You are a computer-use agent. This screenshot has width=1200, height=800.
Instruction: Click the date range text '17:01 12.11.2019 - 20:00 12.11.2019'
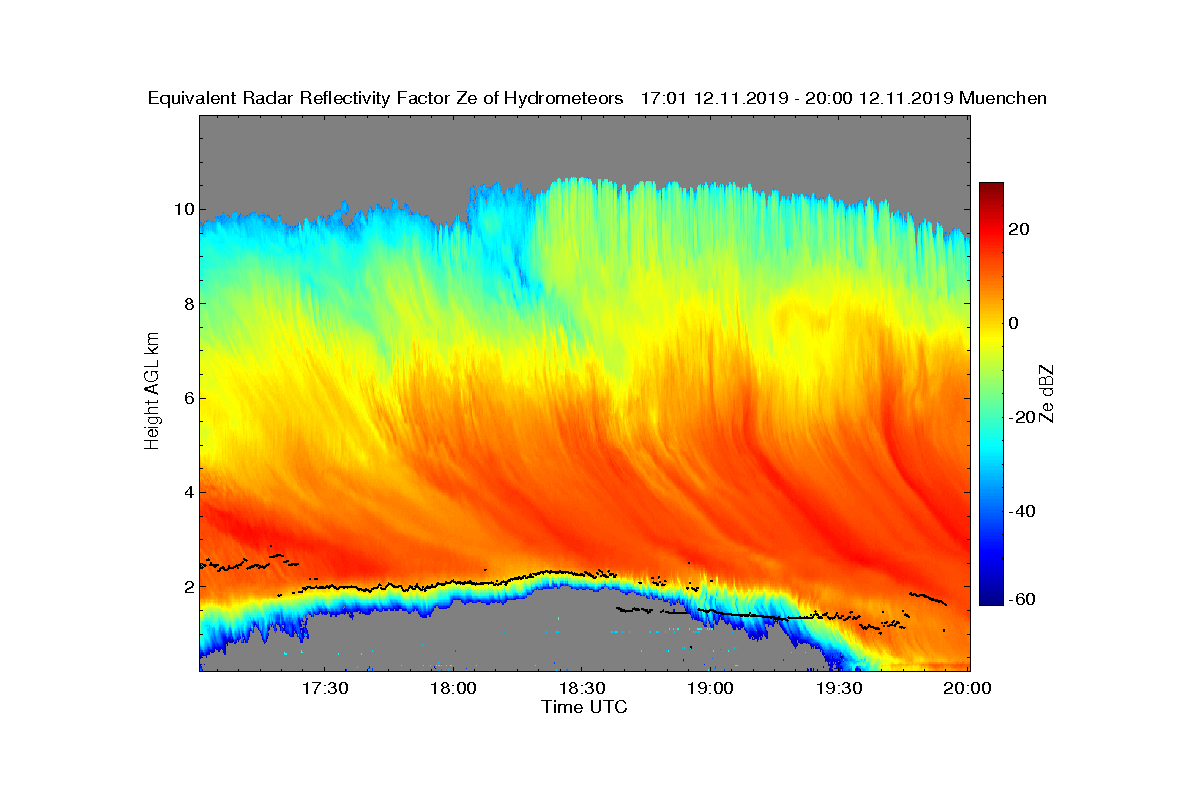pyautogui.click(x=797, y=98)
